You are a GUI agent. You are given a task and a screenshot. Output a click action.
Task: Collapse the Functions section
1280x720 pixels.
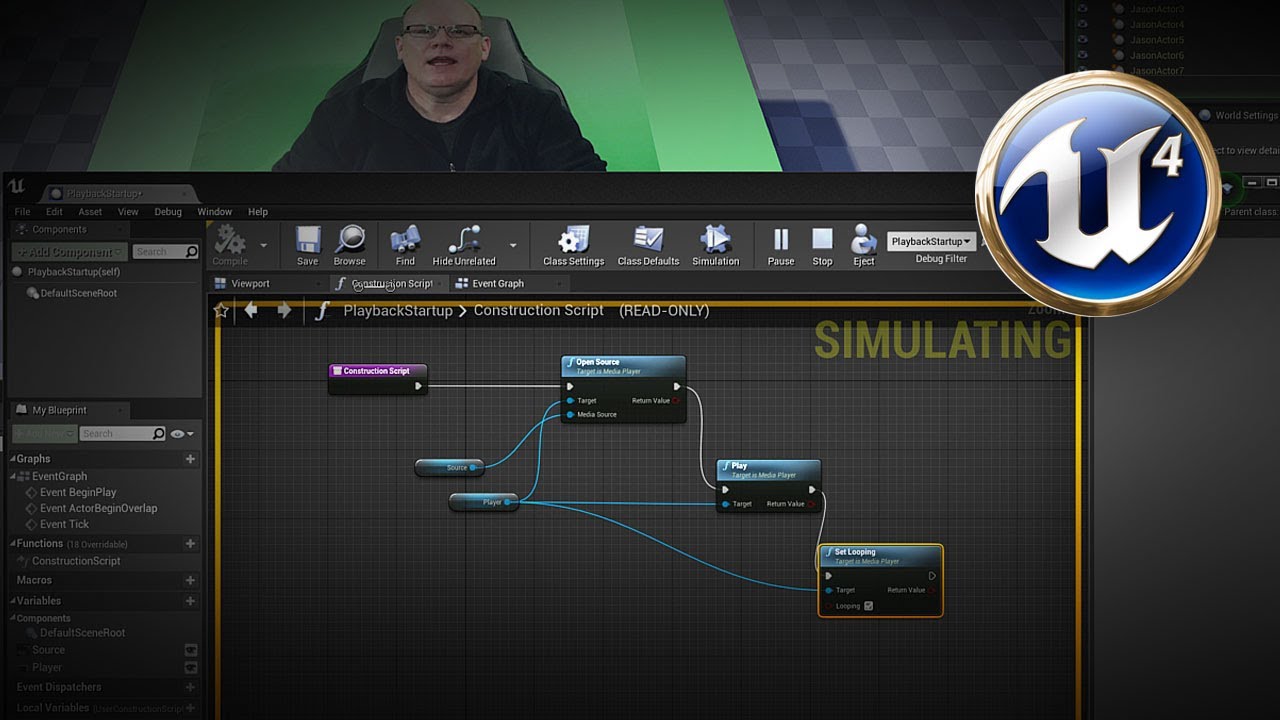point(13,544)
